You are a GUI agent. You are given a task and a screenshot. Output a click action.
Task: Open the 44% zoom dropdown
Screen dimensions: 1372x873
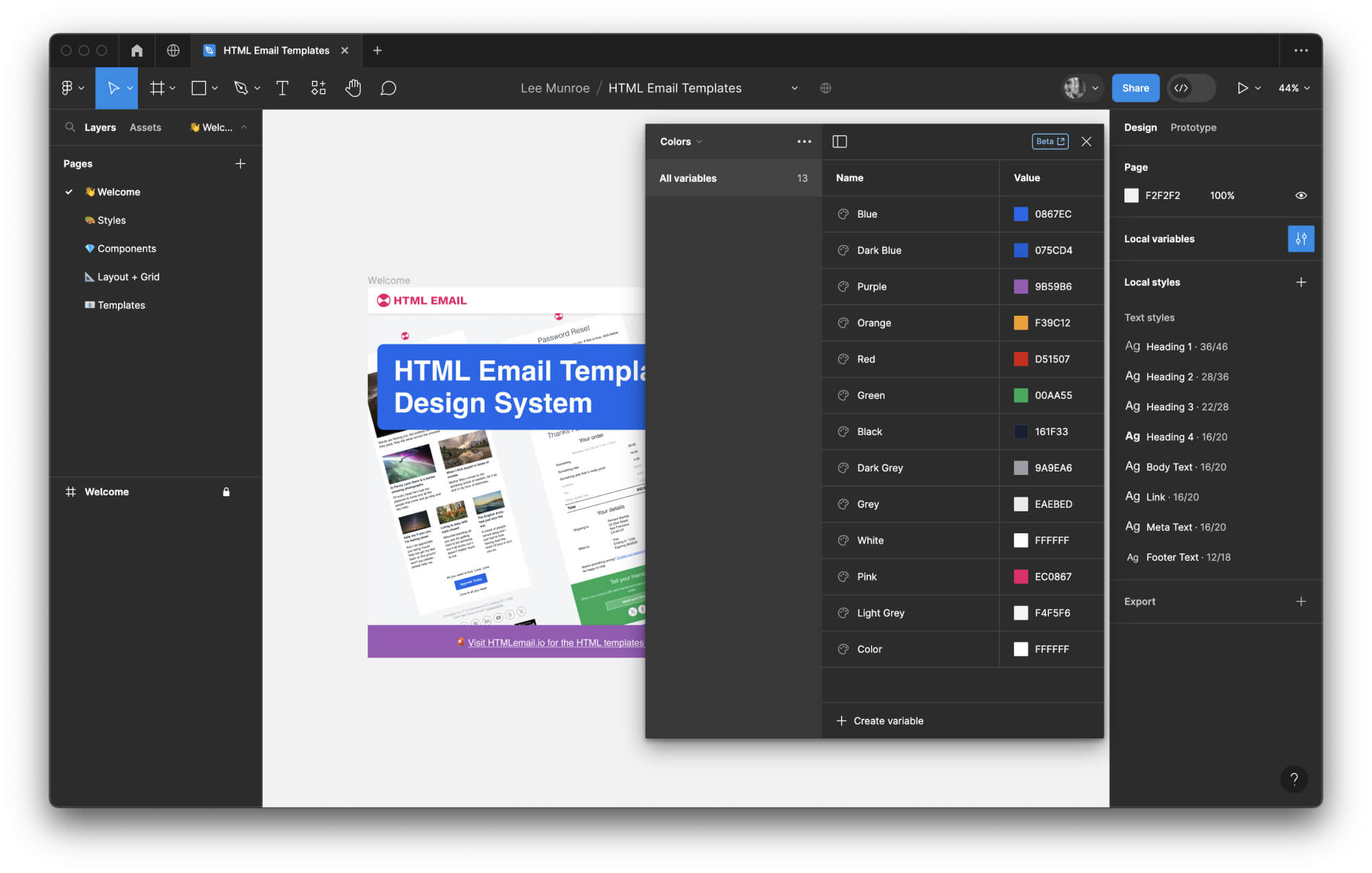pos(1294,88)
